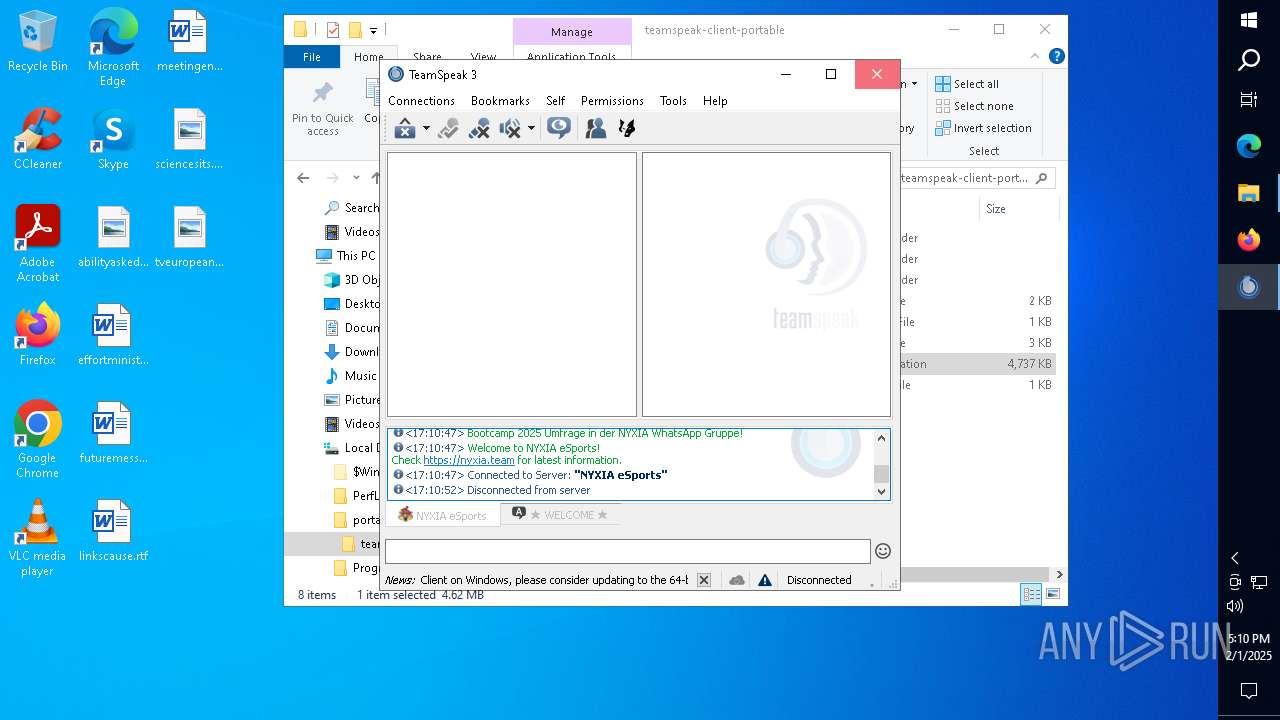The width and height of the screenshot is (1280, 720).
Task: Switch to the NYXIA eSports chat tab
Action: (442, 515)
